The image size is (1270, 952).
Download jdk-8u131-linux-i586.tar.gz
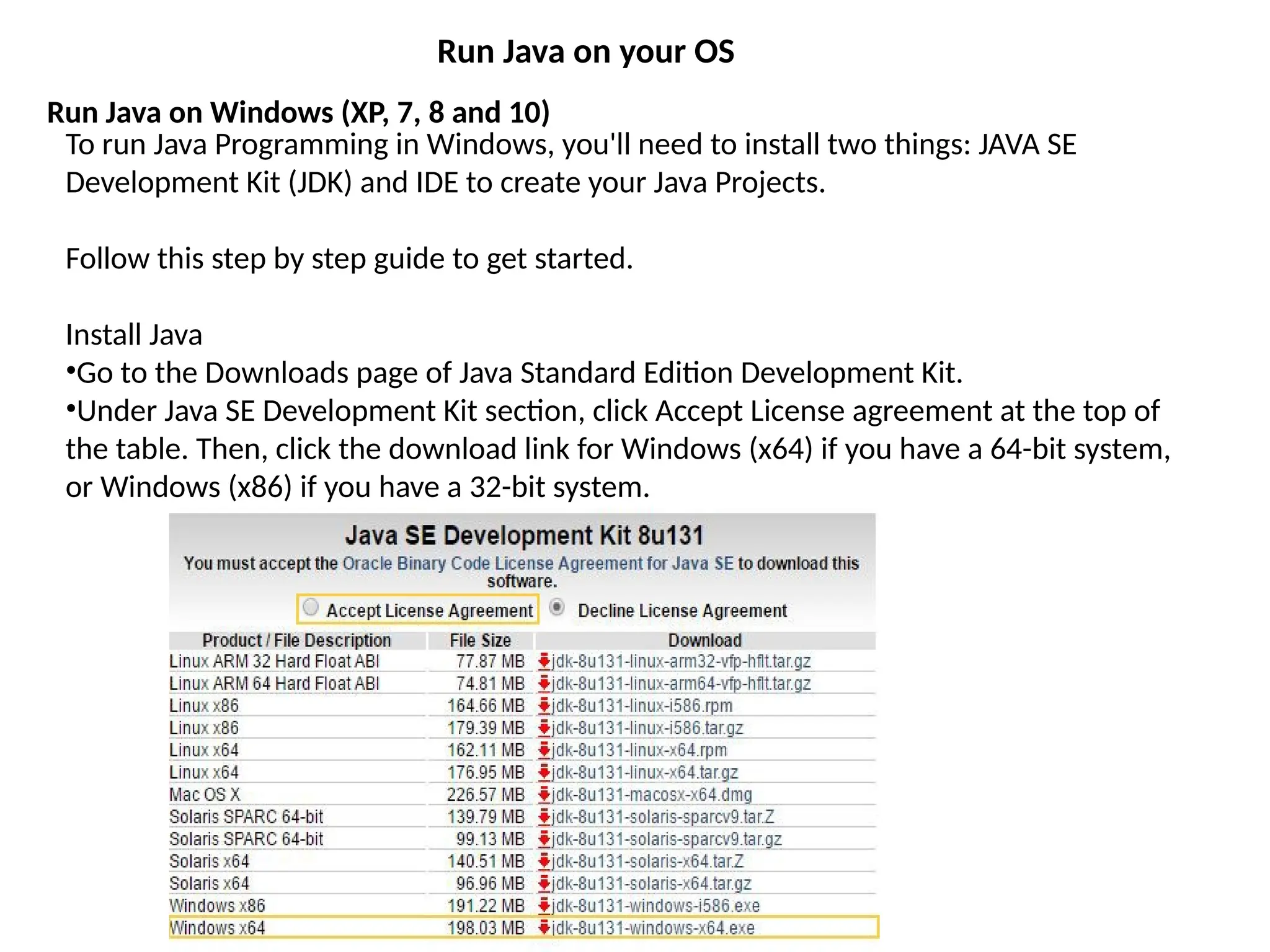pos(647,728)
